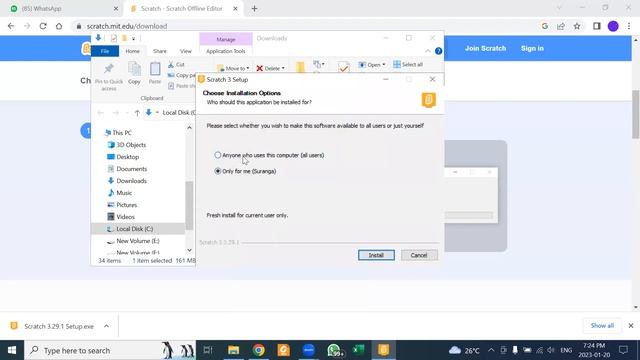The width and height of the screenshot is (640, 360).
Task: Open the Share ribbon tab
Action: 160,51
